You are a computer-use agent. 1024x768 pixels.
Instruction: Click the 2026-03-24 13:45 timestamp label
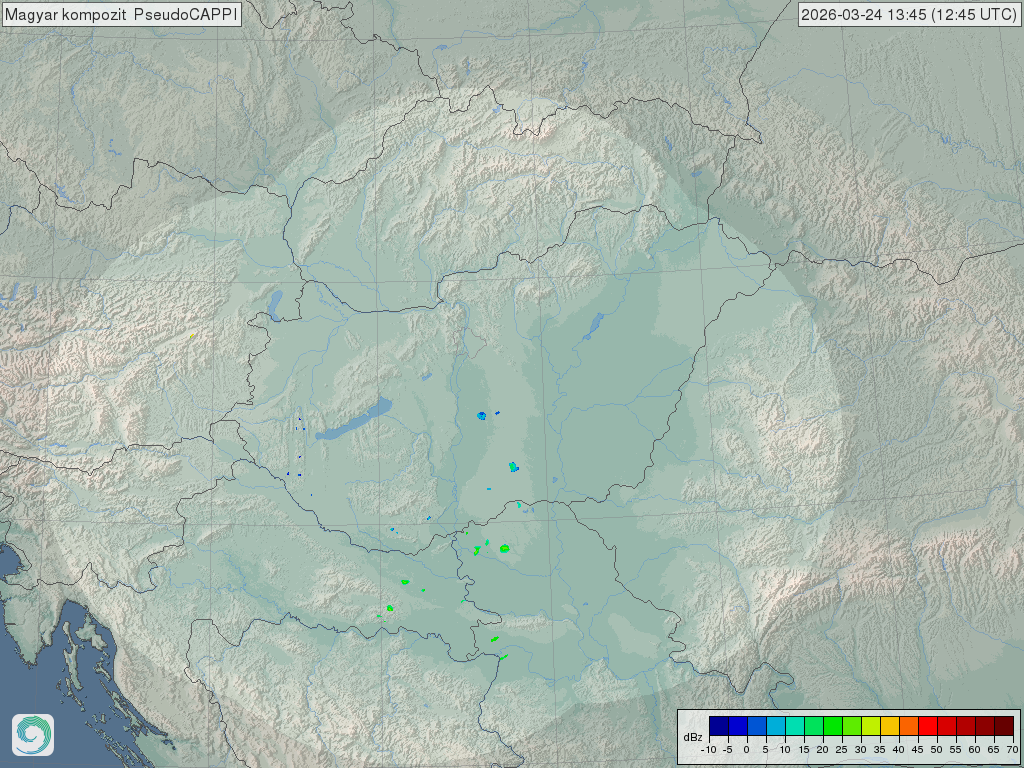pos(909,15)
